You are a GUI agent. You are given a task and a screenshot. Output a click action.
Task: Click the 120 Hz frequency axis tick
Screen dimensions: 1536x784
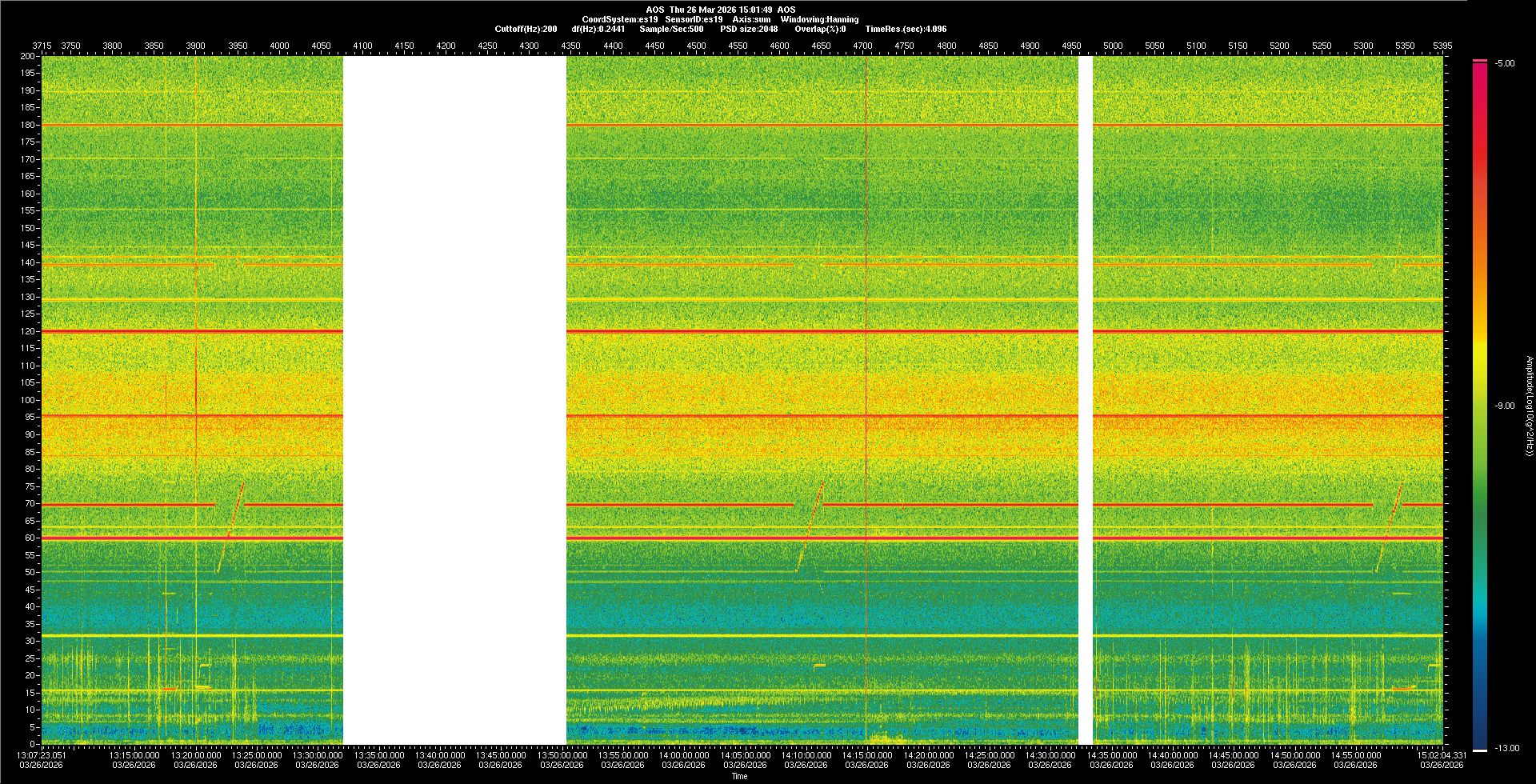28,331
